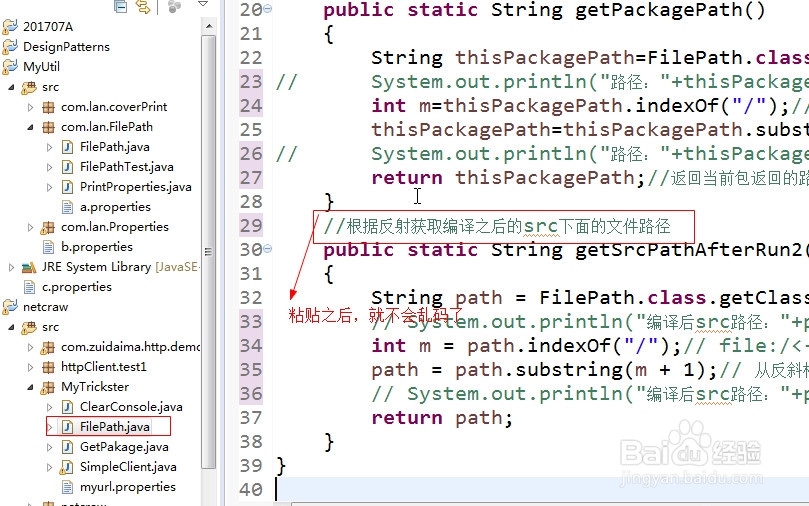Click the httpClient.test1 package icon
809x506 pixels.
coord(48,367)
